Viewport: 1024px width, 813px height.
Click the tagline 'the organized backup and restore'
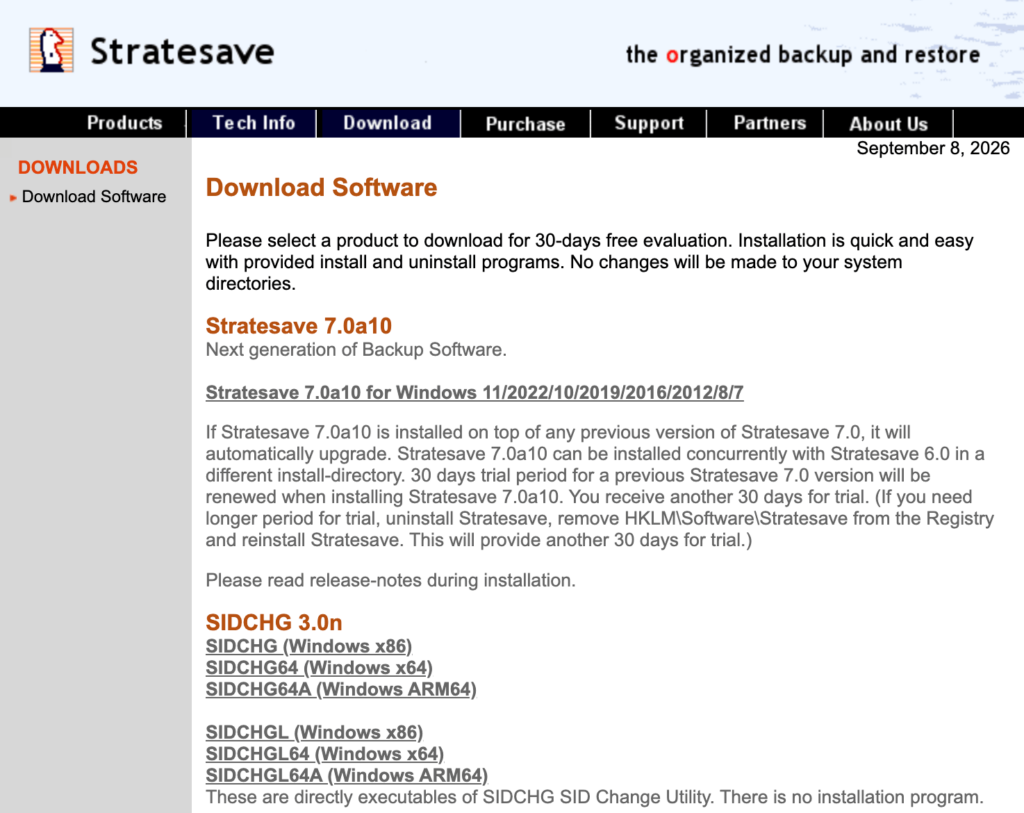(x=803, y=54)
